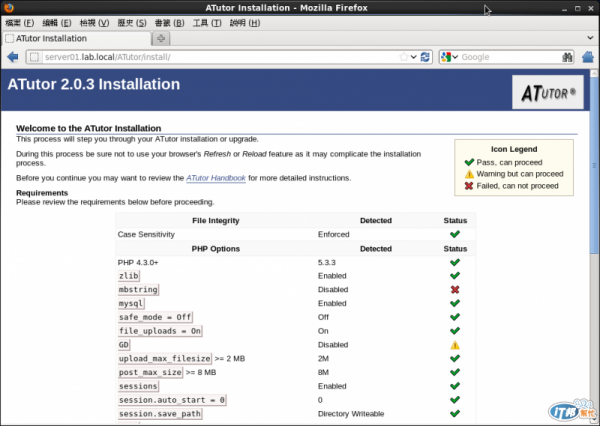Click the session.save_path label
Image resolution: width=600 pixels, height=426 pixels.
(160, 414)
